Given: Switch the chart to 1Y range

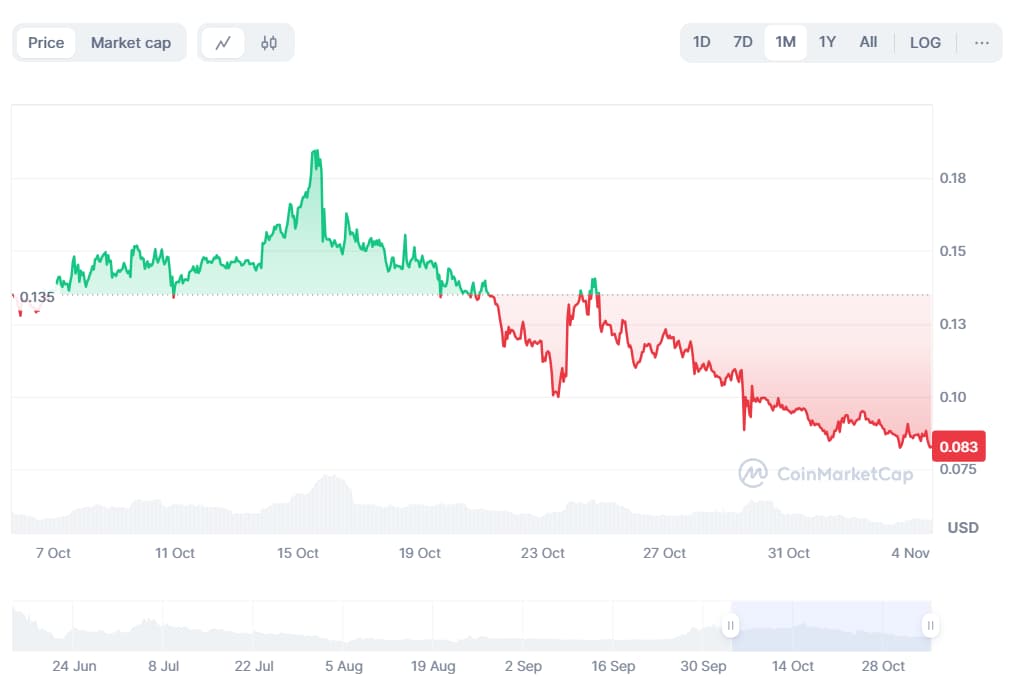Looking at the screenshot, I should click(x=827, y=43).
